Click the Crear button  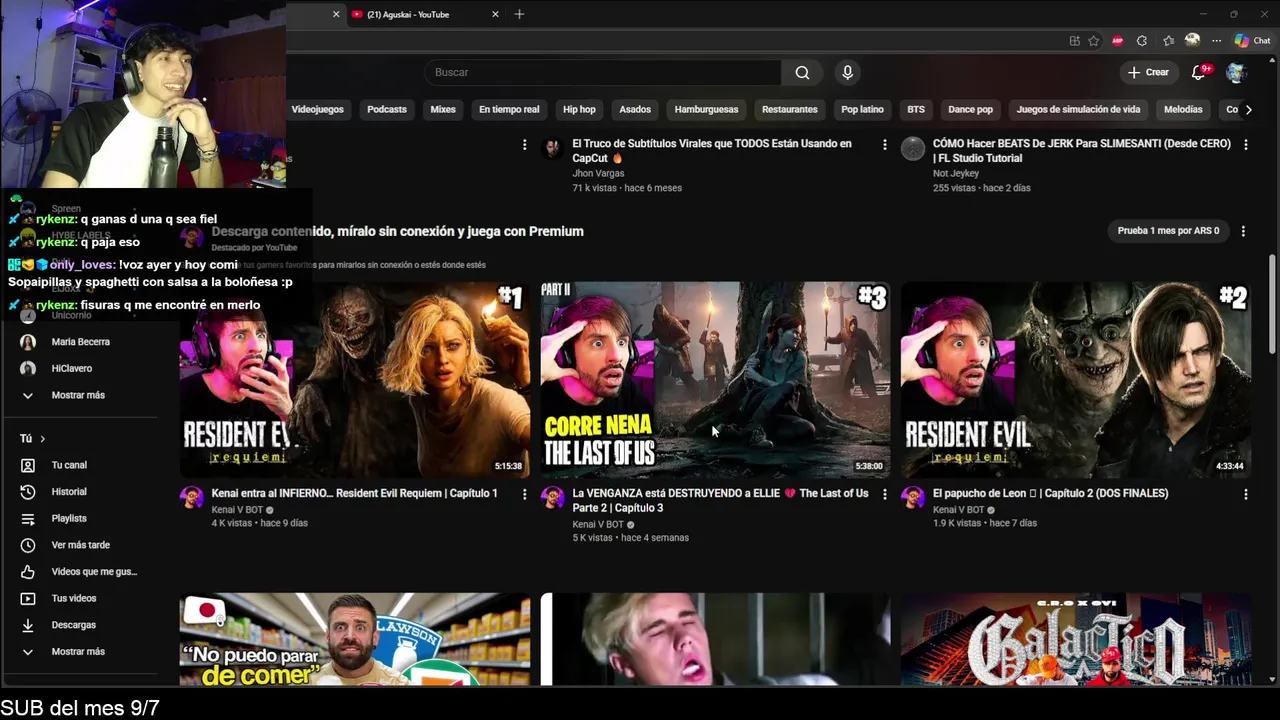tap(1148, 72)
